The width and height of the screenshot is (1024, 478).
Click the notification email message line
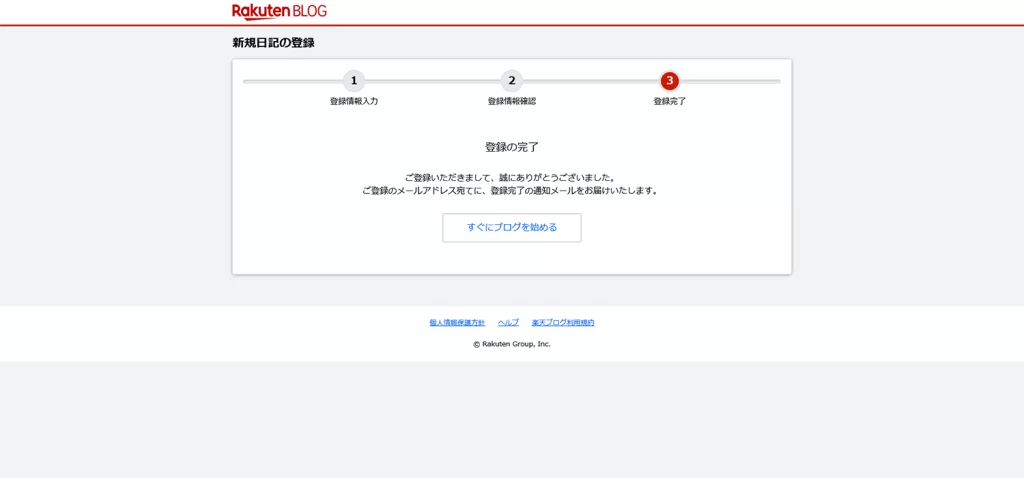(511, 190)
